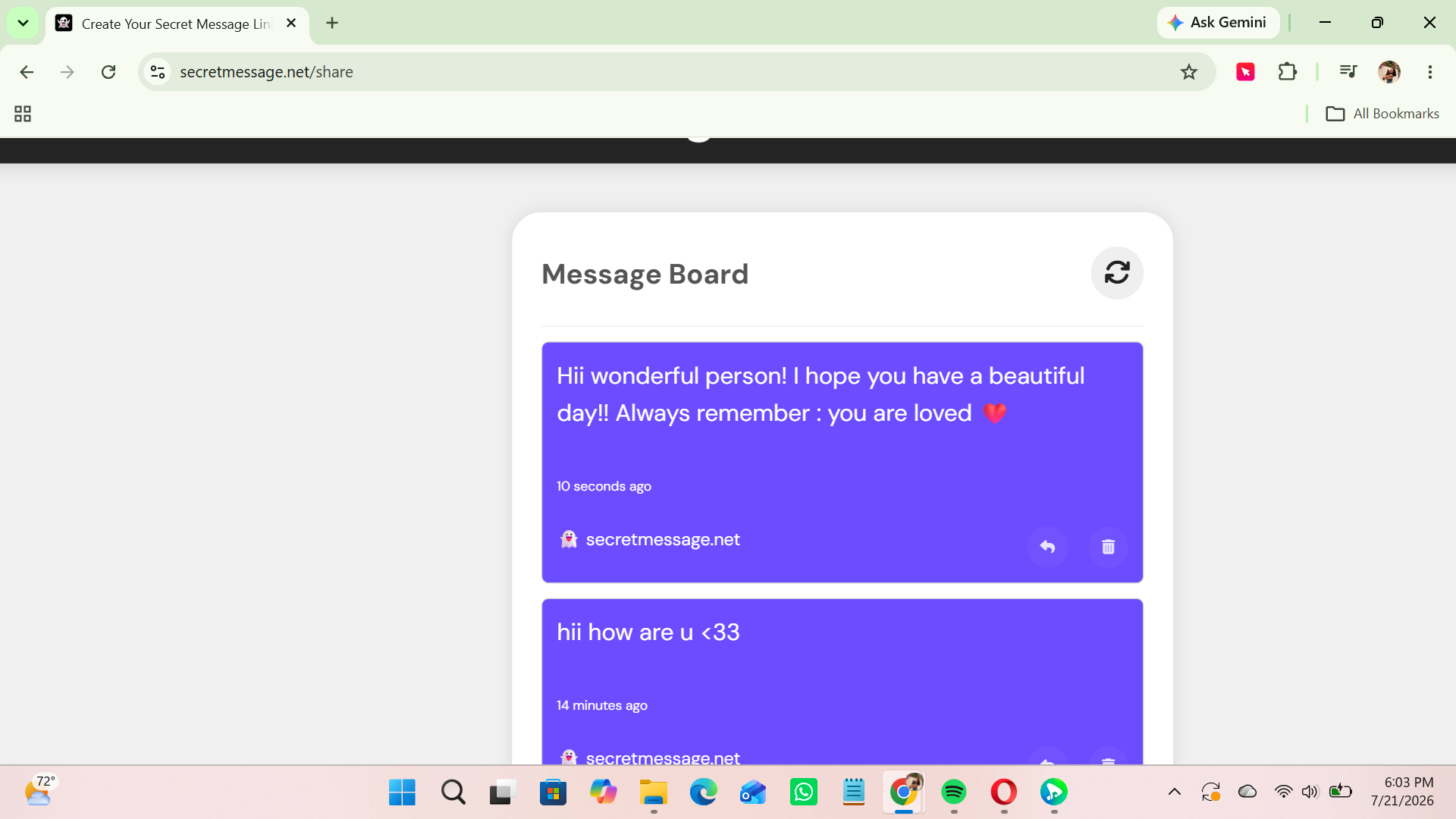The height and width of the screenshot is (819, 1456).
Task: Open secretmessage.net link in the first message card
Action: [663, 539]
